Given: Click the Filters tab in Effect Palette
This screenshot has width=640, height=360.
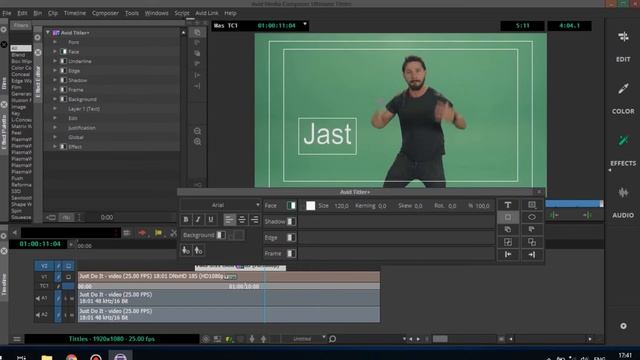Looking at the screenshot, I should pyautogui.click(x=21, y=25).
